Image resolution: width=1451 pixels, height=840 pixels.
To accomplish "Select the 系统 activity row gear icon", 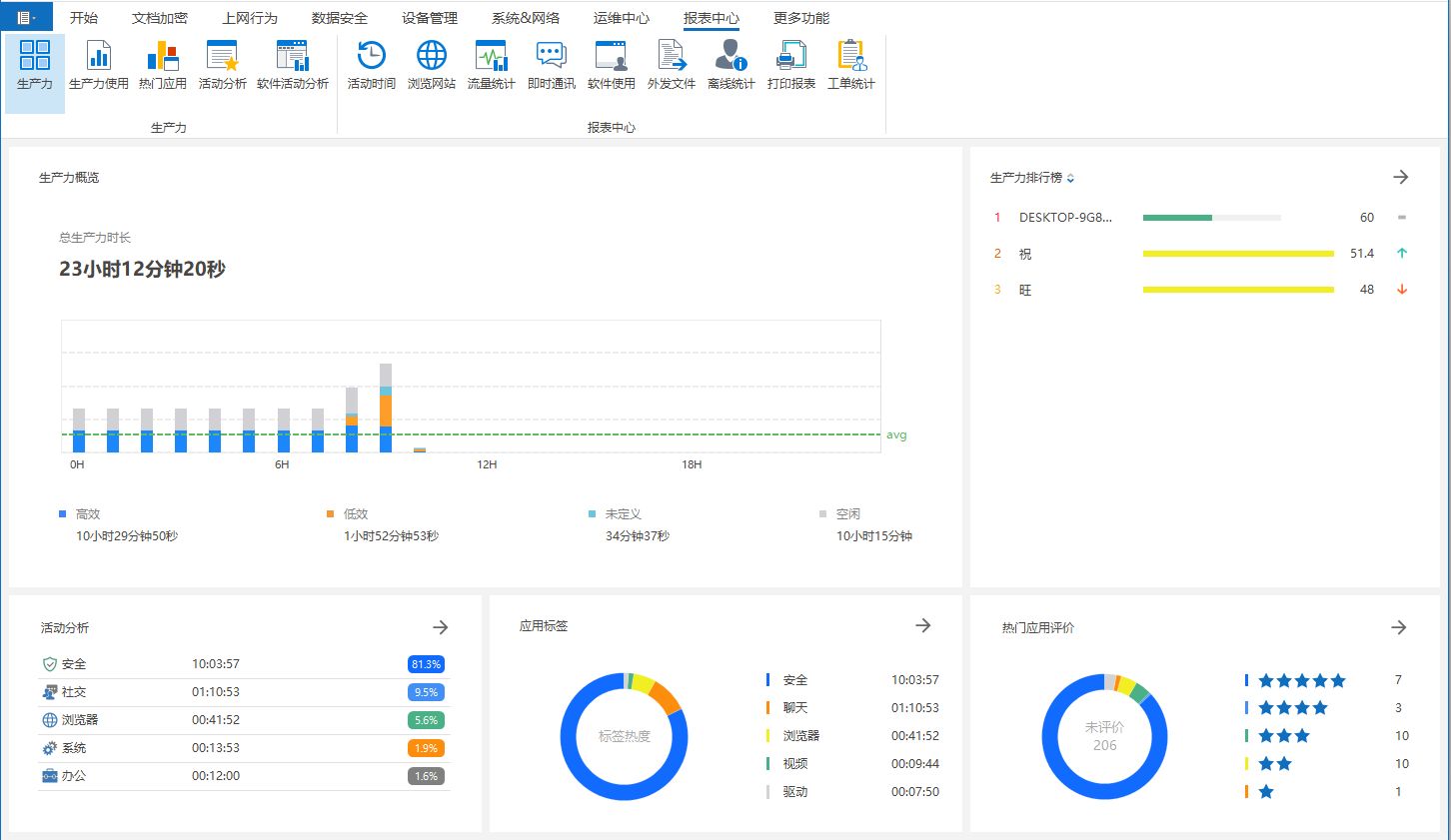I will [50, 748].
